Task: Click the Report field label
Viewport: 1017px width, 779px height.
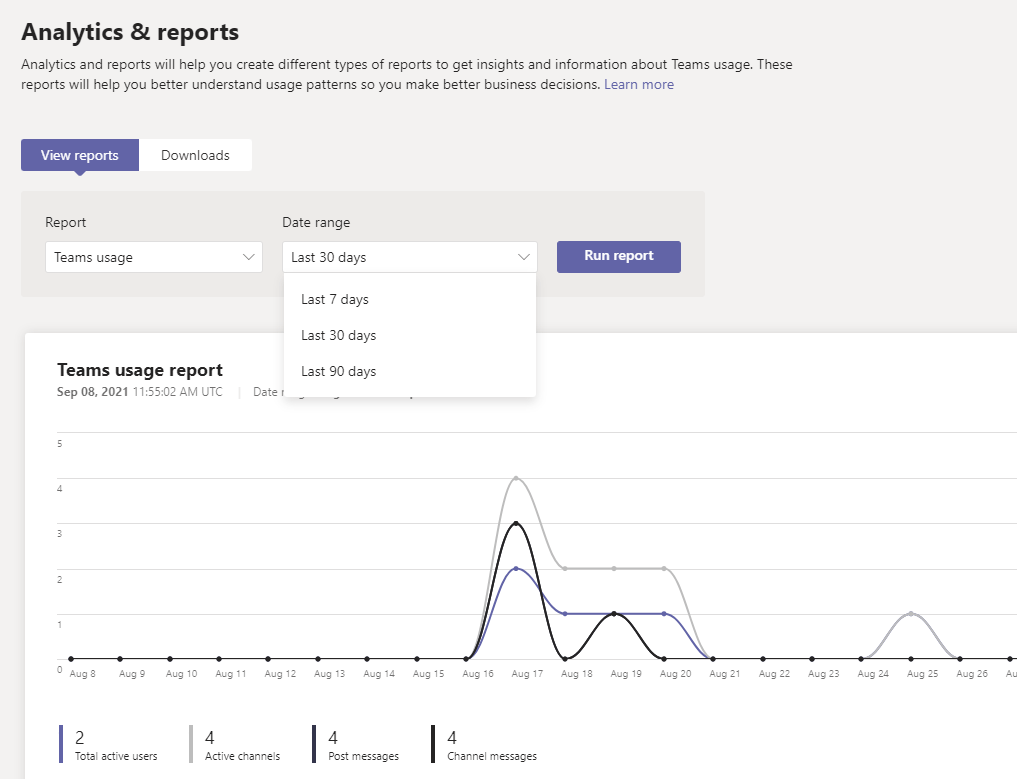Action: (x=66, y=222)
